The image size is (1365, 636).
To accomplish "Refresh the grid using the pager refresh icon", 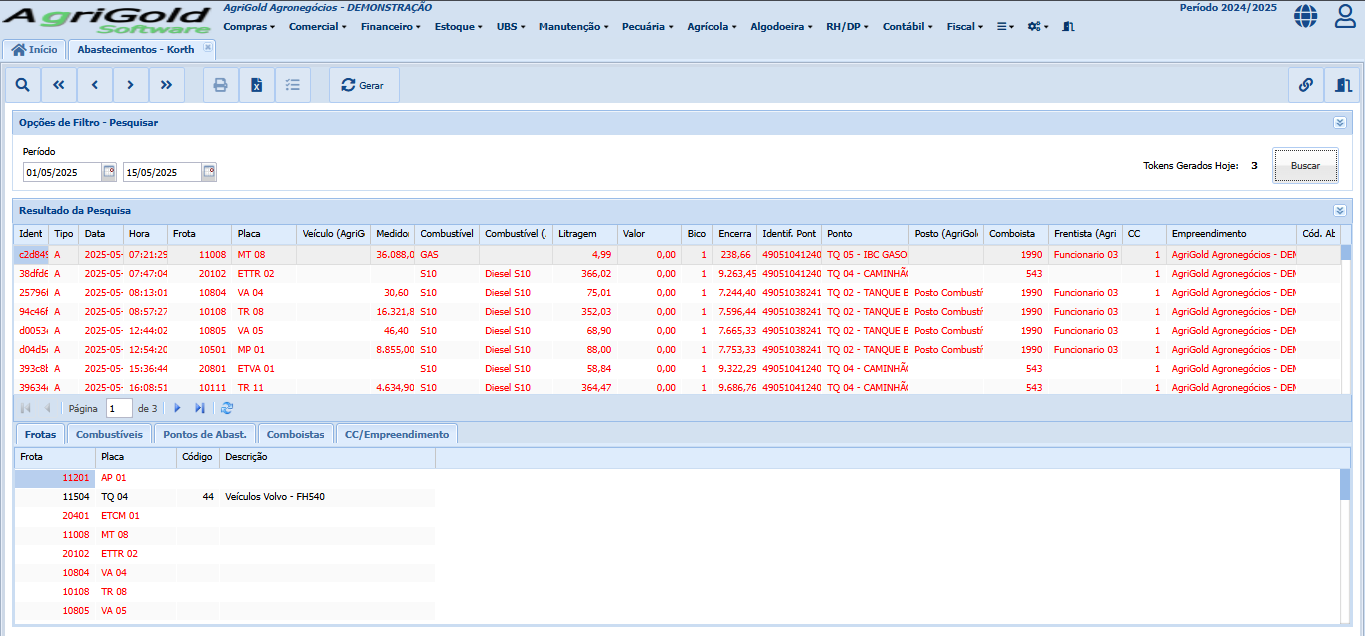I will coord(227,408).
